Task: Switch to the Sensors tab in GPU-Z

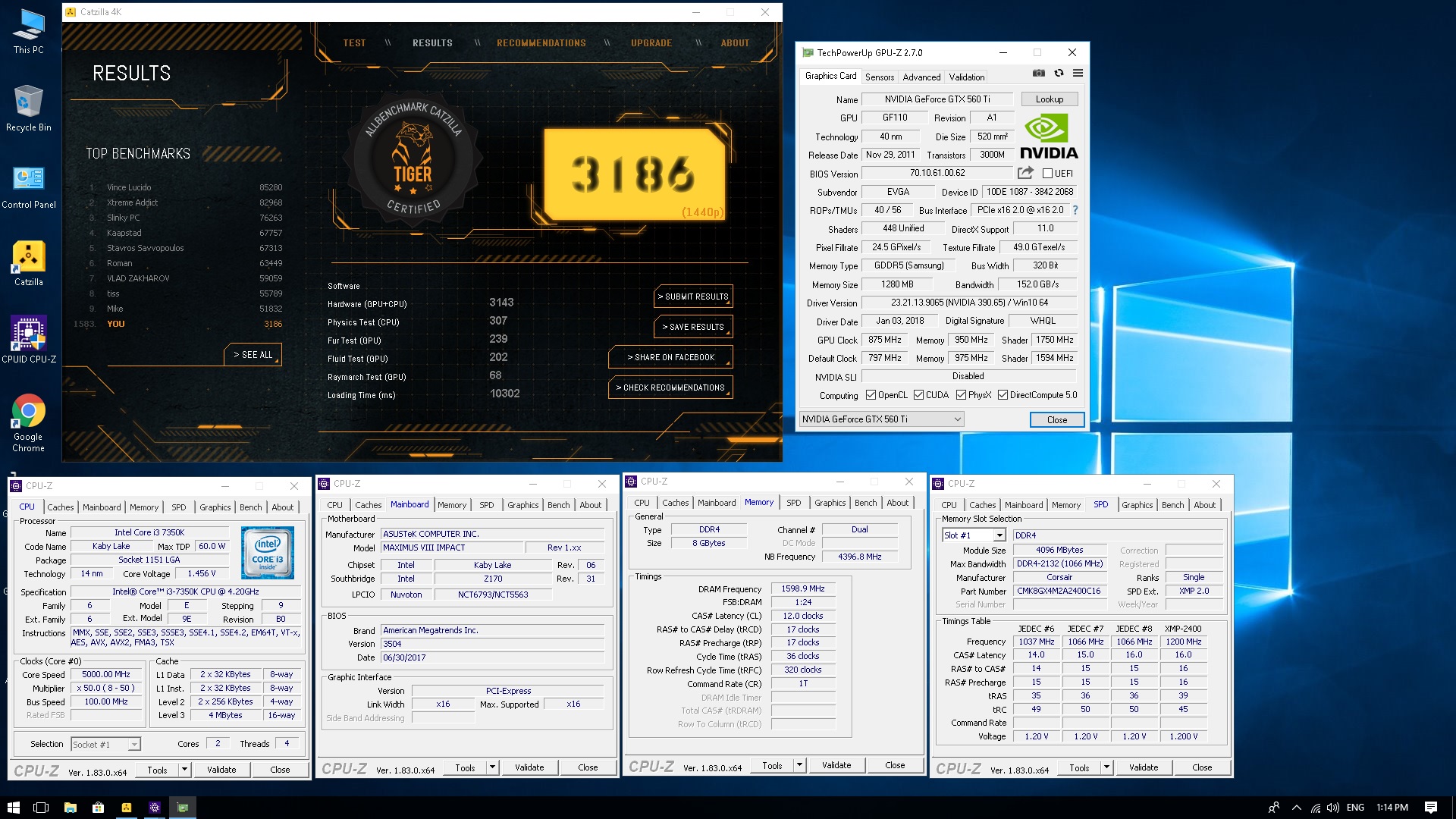Action: (879, 77)
